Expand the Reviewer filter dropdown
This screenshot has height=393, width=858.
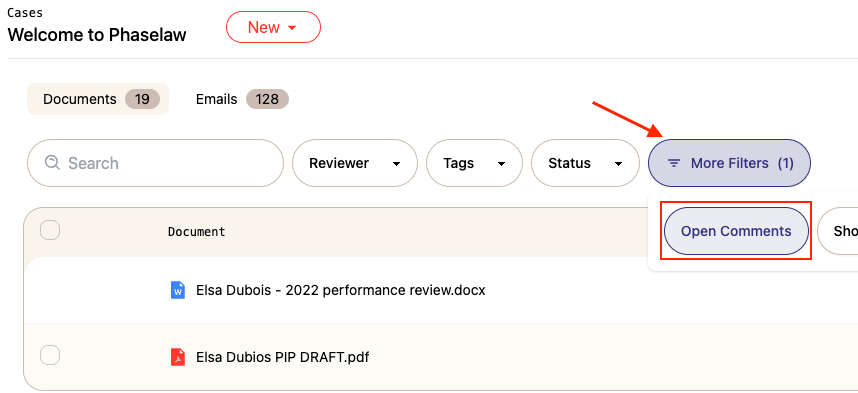[355, 163]
